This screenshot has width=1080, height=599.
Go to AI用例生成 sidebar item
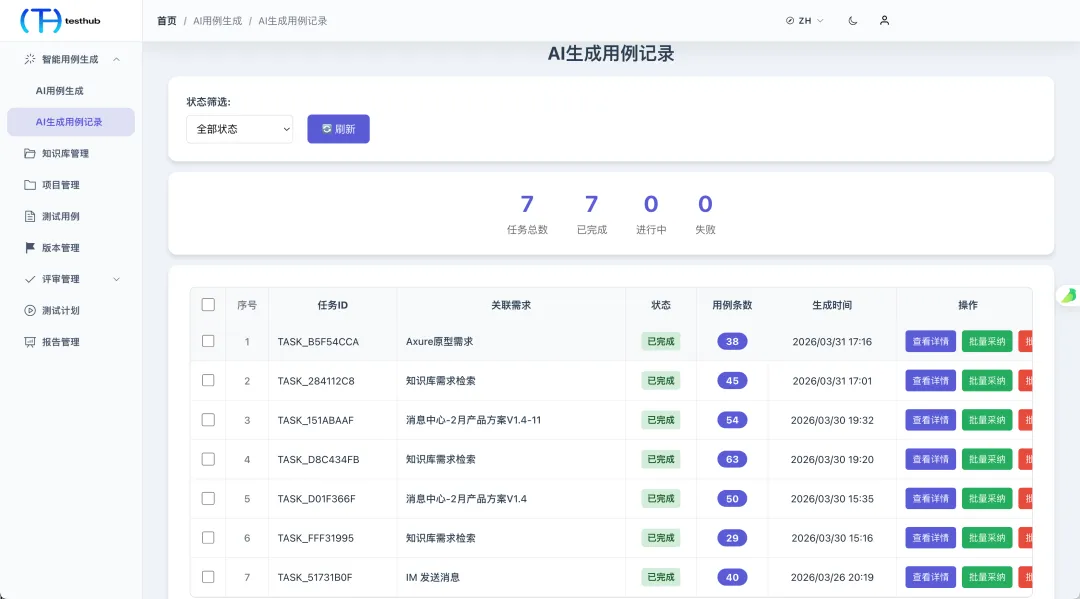coord(59,91)
